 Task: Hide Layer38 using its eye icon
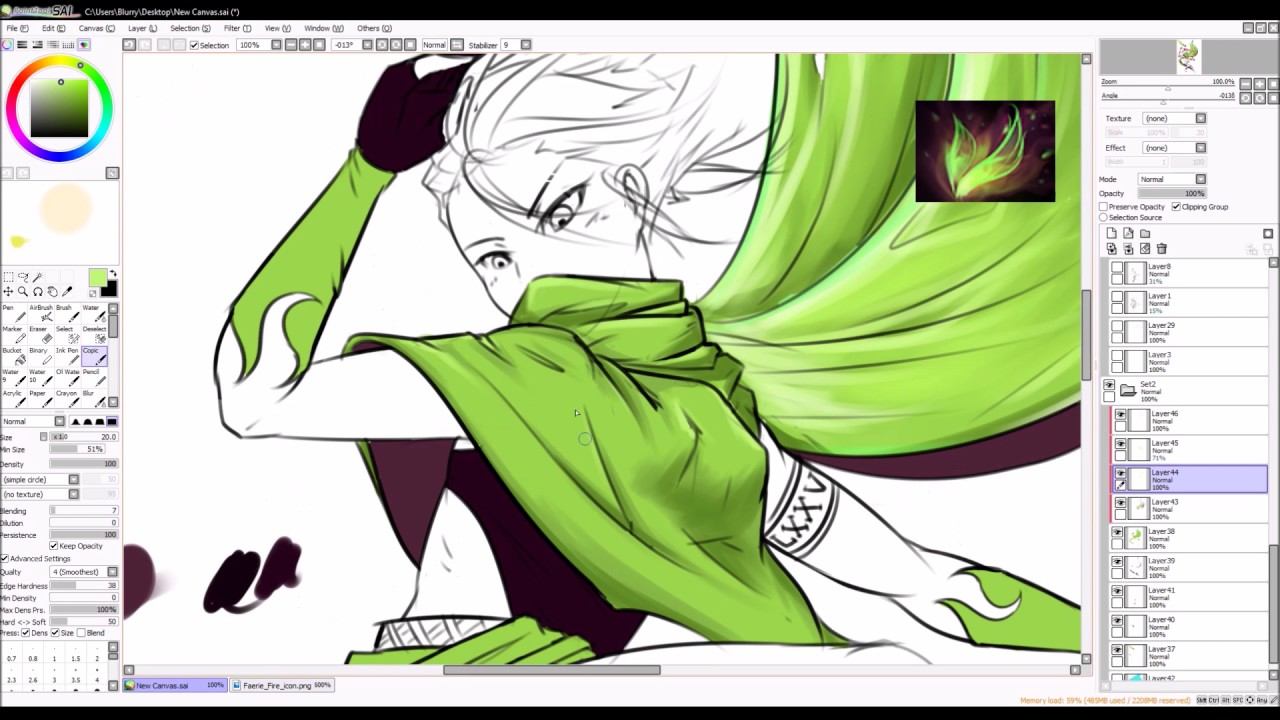click(1117, 533)
